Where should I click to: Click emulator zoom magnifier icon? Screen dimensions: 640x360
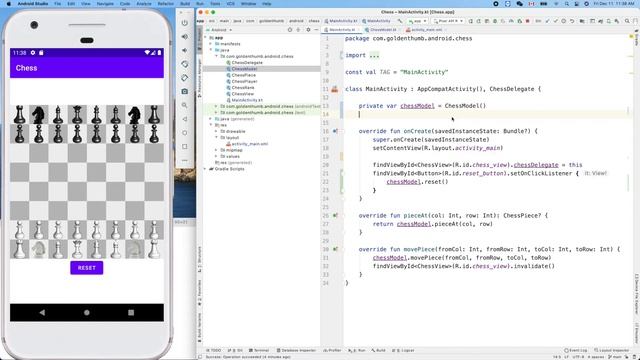click(x=184, y=105)
